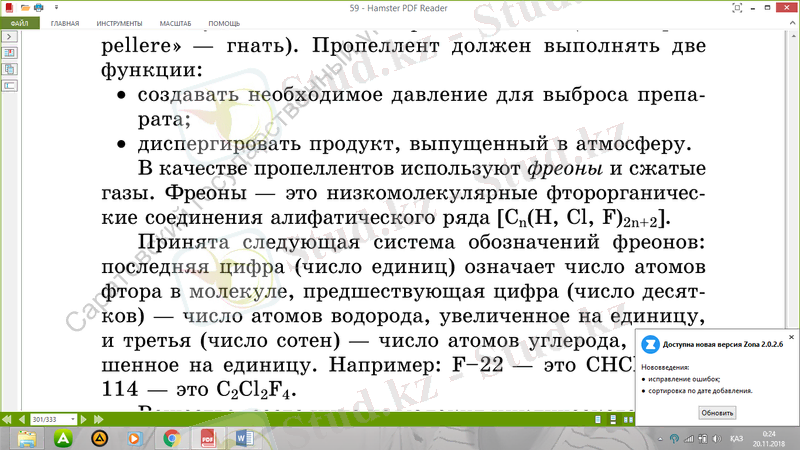Viewport: 800px width, 450px height.
Task: Click the Hamster PDF Reader red app icon
Action: pos(9,8)
